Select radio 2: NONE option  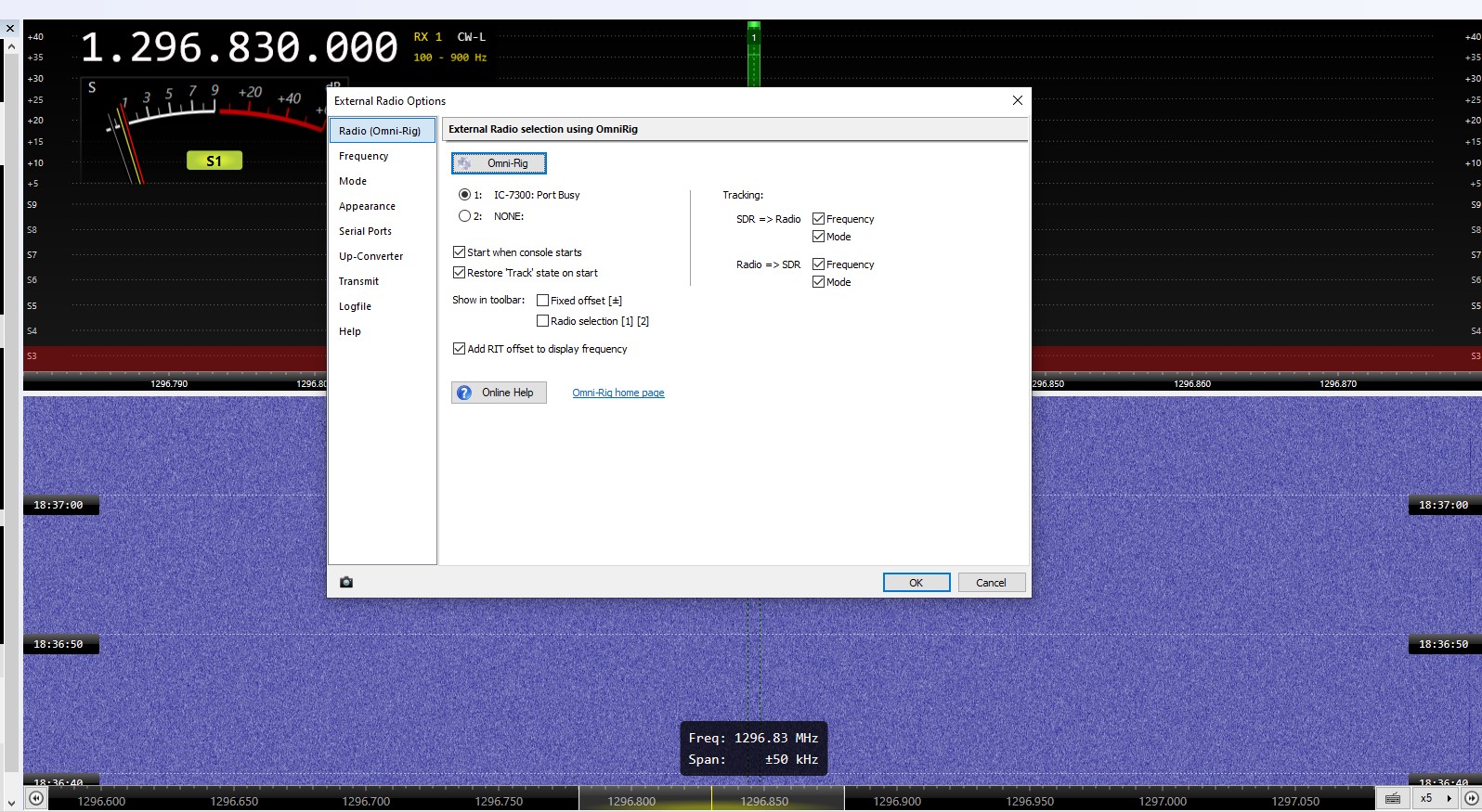[464, 216]
